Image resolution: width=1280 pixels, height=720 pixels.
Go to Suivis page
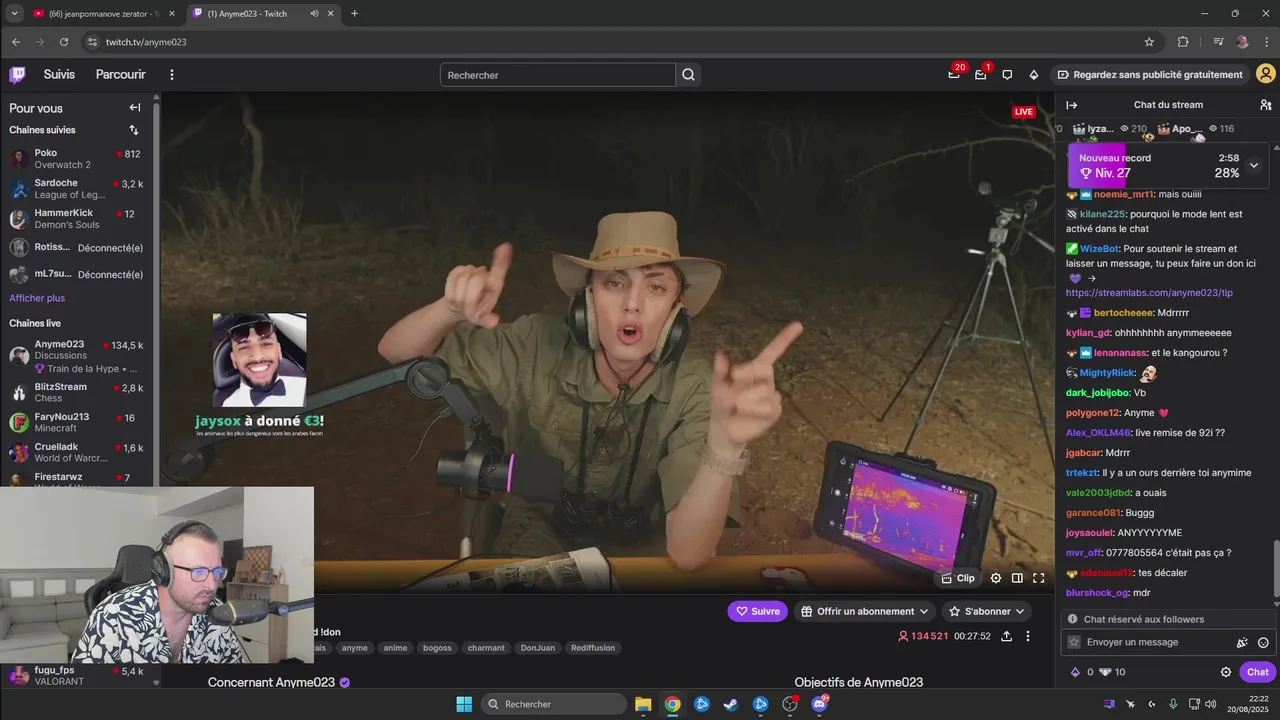tap(59, 75)
